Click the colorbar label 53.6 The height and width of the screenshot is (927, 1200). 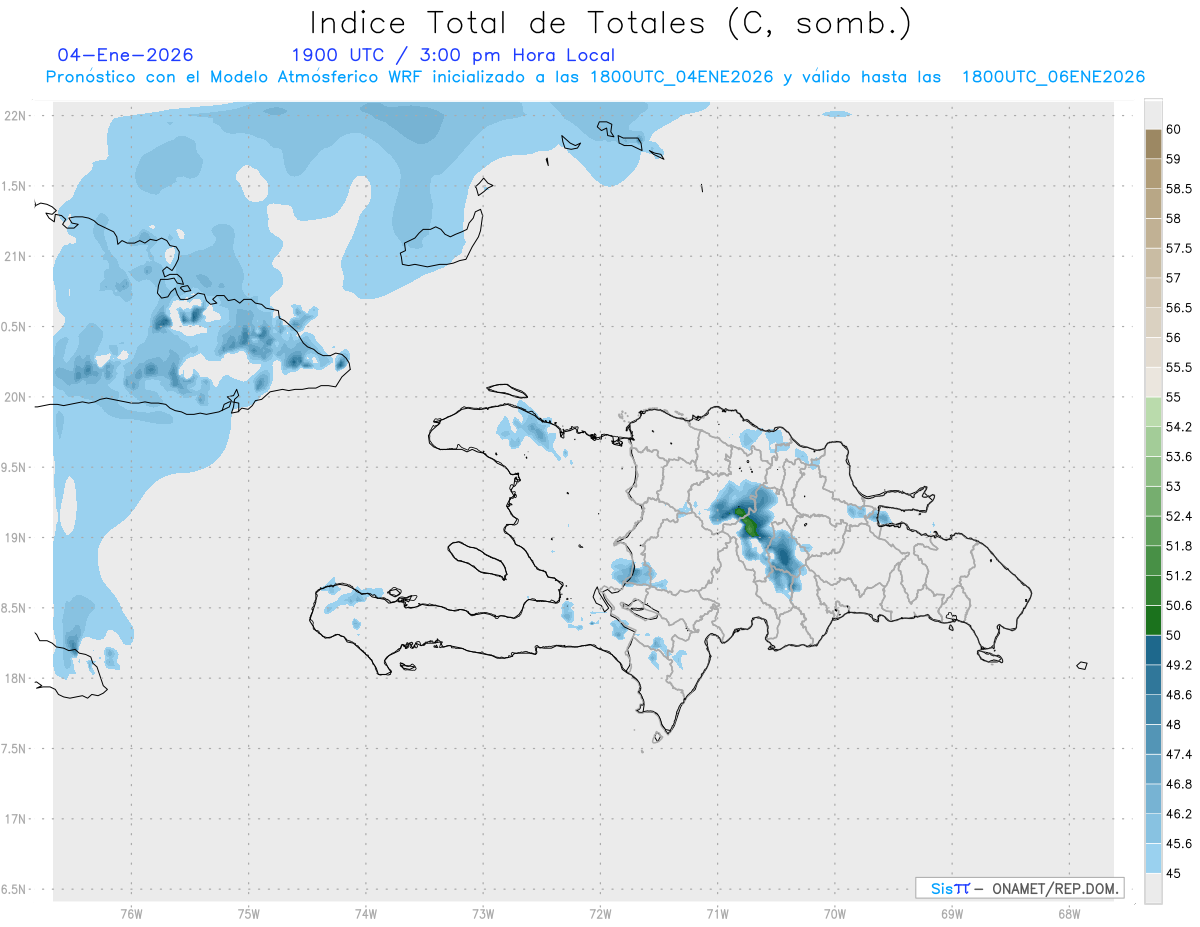point(1178,456)
